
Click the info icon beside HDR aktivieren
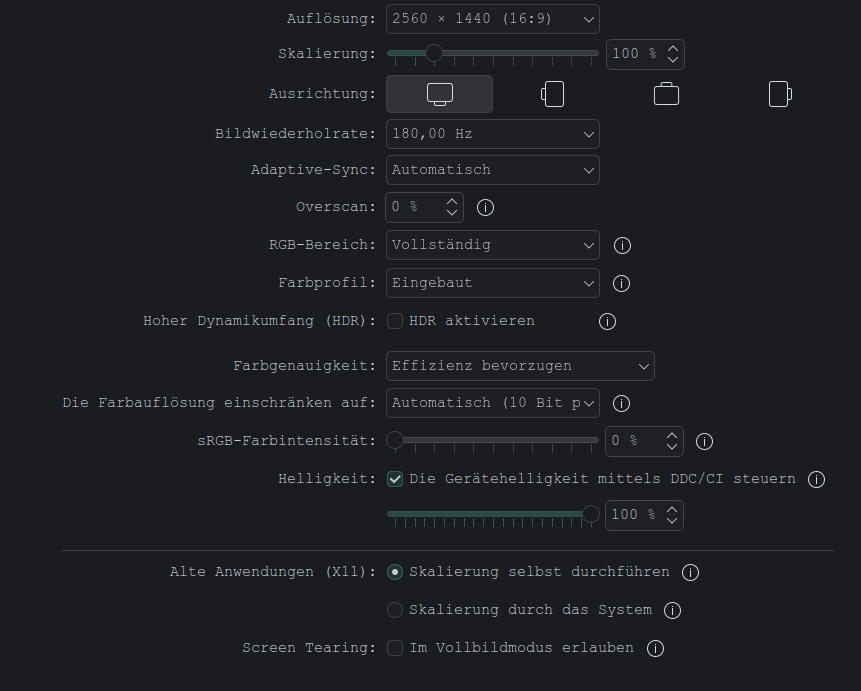(x=607, y=321)
